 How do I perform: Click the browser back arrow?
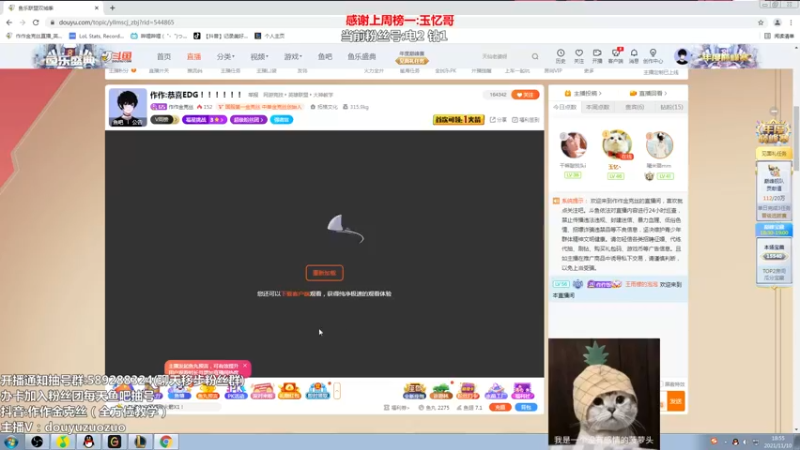point(9,22)
